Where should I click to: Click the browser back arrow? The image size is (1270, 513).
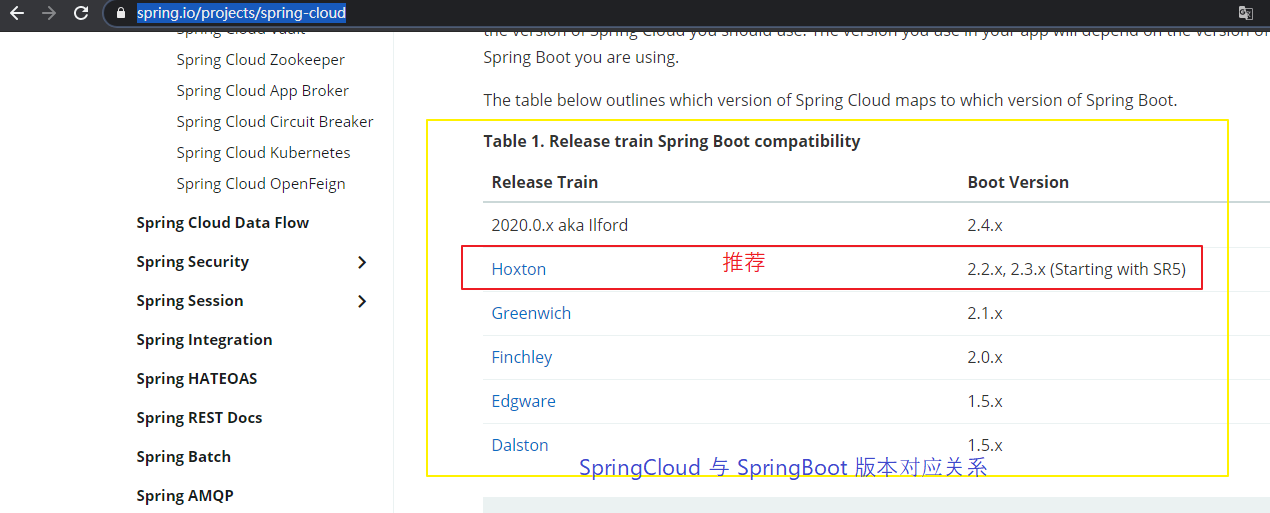coord(17,13)
